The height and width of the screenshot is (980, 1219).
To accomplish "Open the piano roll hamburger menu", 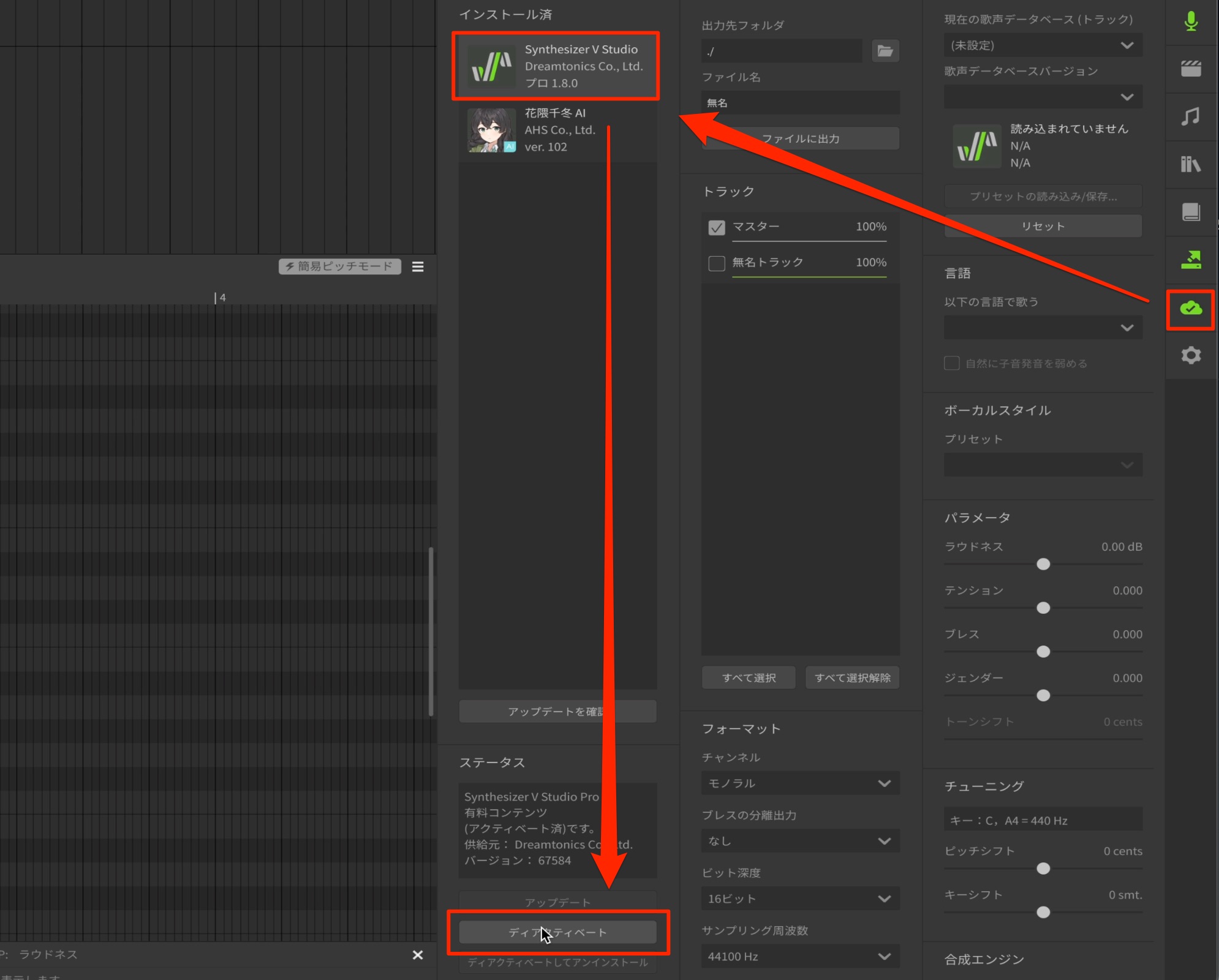I will coord(418,266).
